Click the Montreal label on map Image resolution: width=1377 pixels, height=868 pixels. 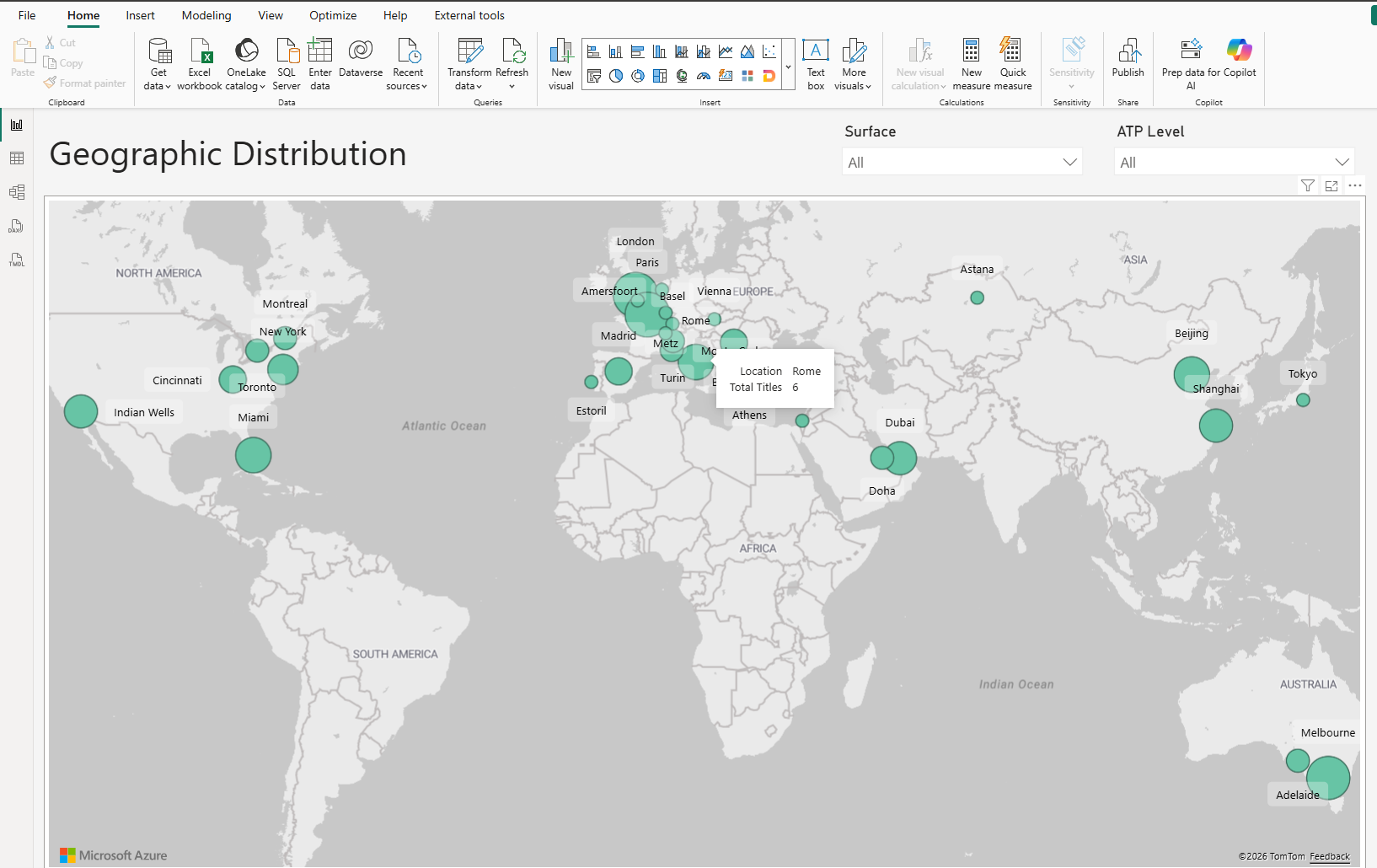pyautogui.click(x=285, y=303)
